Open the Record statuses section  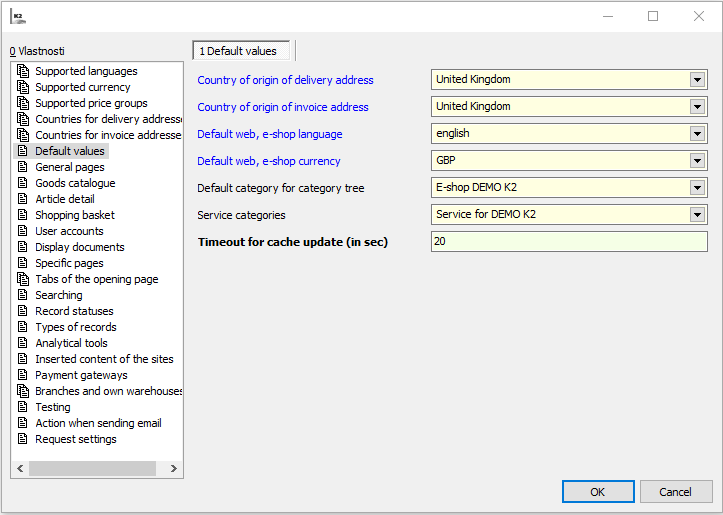tap(74, 311)
